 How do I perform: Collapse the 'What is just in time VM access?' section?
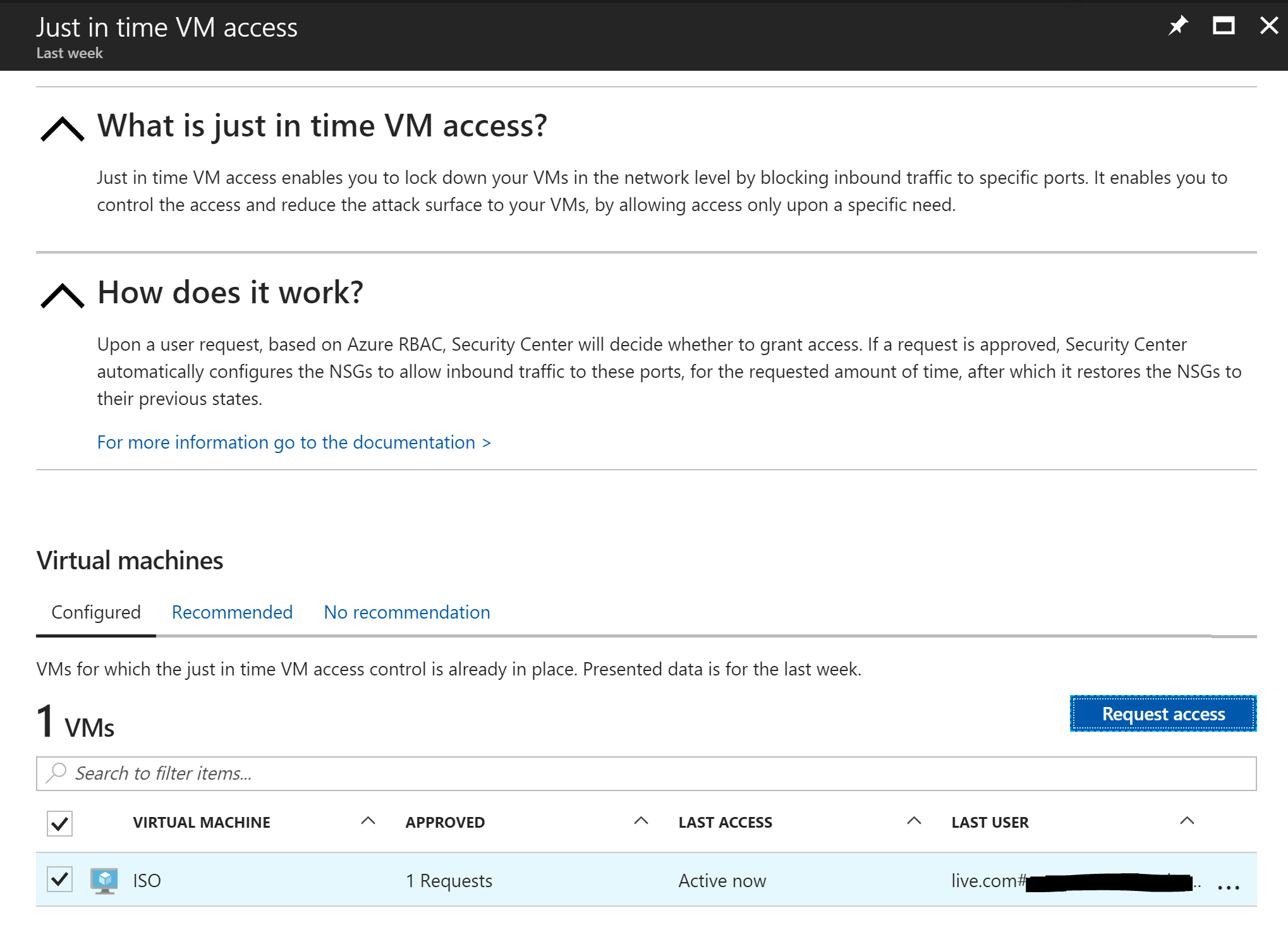(x=62, y=129)
